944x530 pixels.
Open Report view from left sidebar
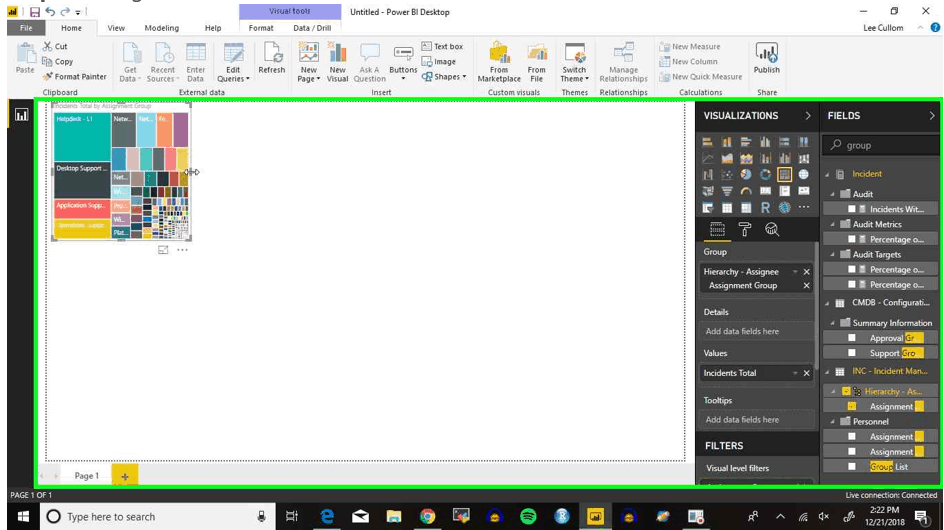tap(22, 115)
